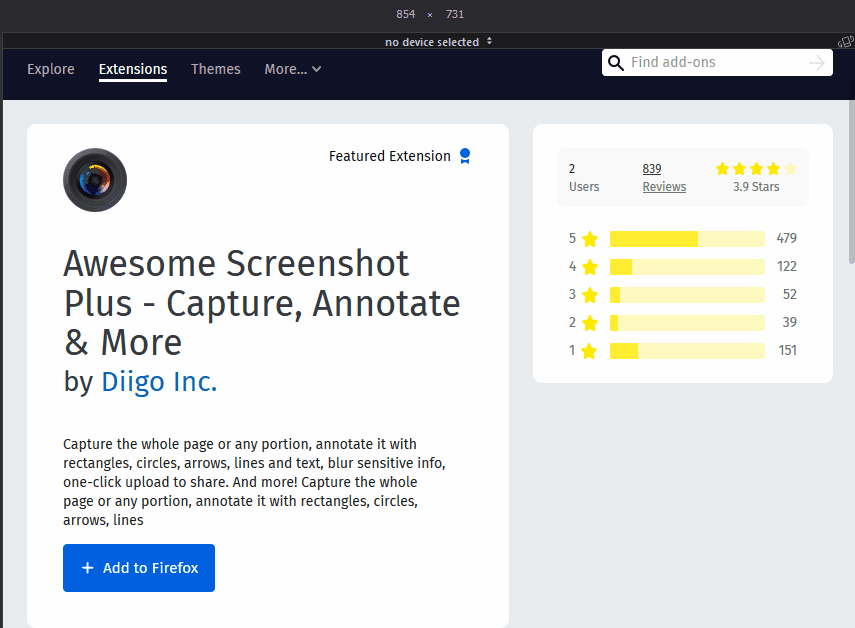Click the 151 one-star count
855x628 pixels.
pos(787,351)
